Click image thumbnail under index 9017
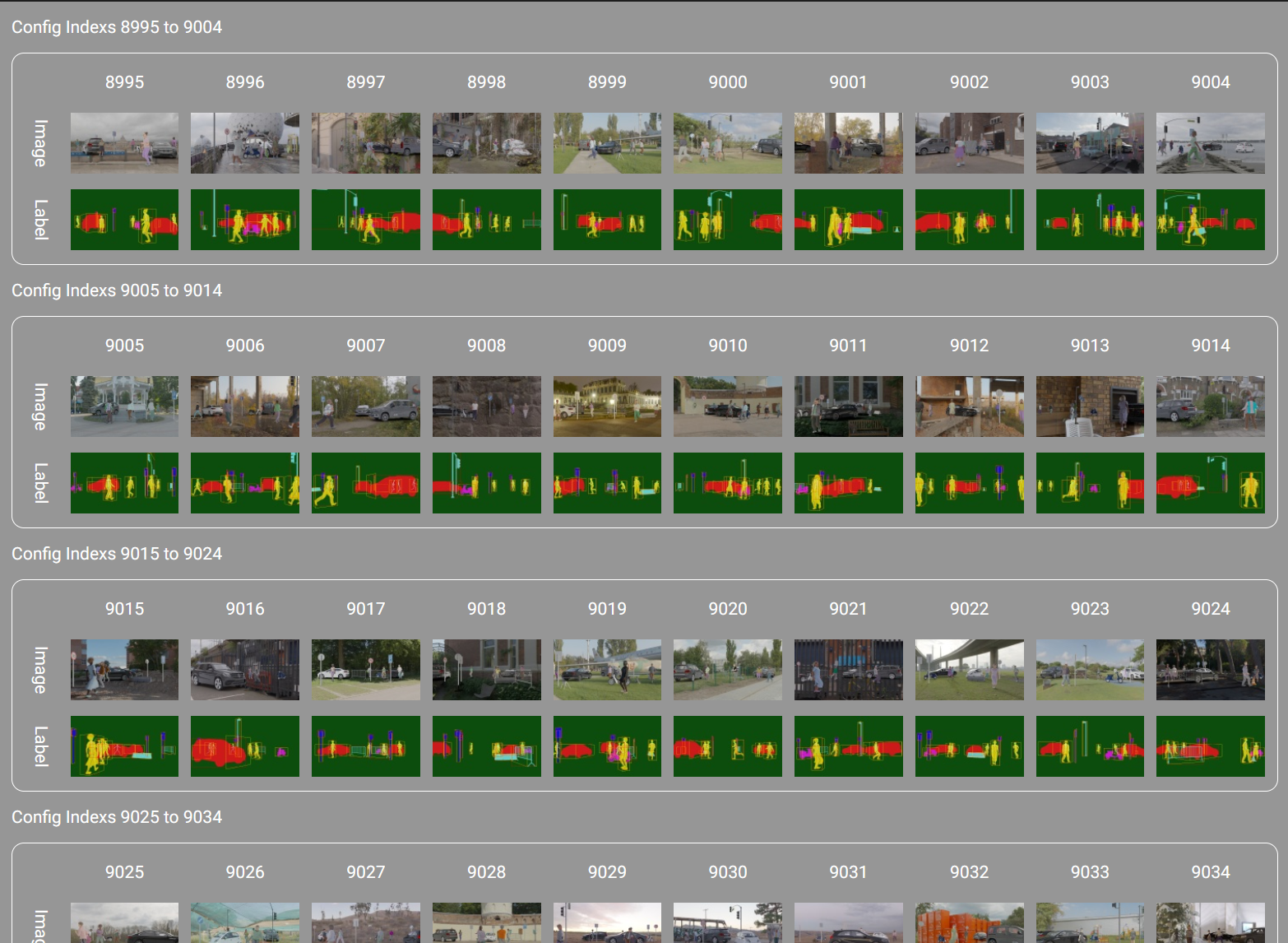 coord(366,670)
